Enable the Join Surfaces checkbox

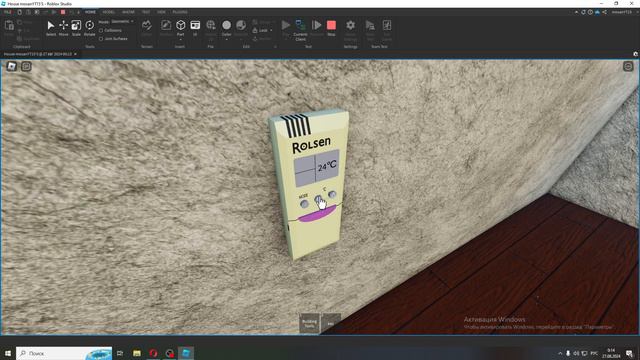coord(101,39)
